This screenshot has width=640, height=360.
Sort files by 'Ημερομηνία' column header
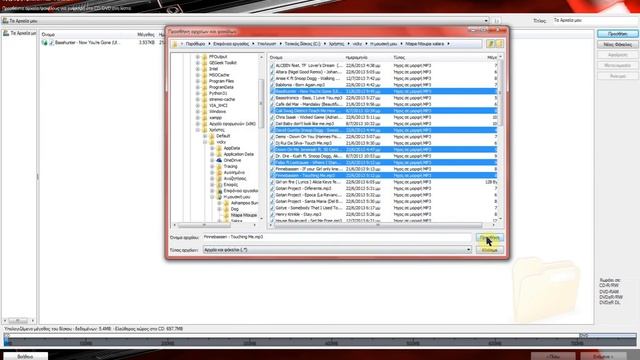pyautogui.click(x=356, y=58)
